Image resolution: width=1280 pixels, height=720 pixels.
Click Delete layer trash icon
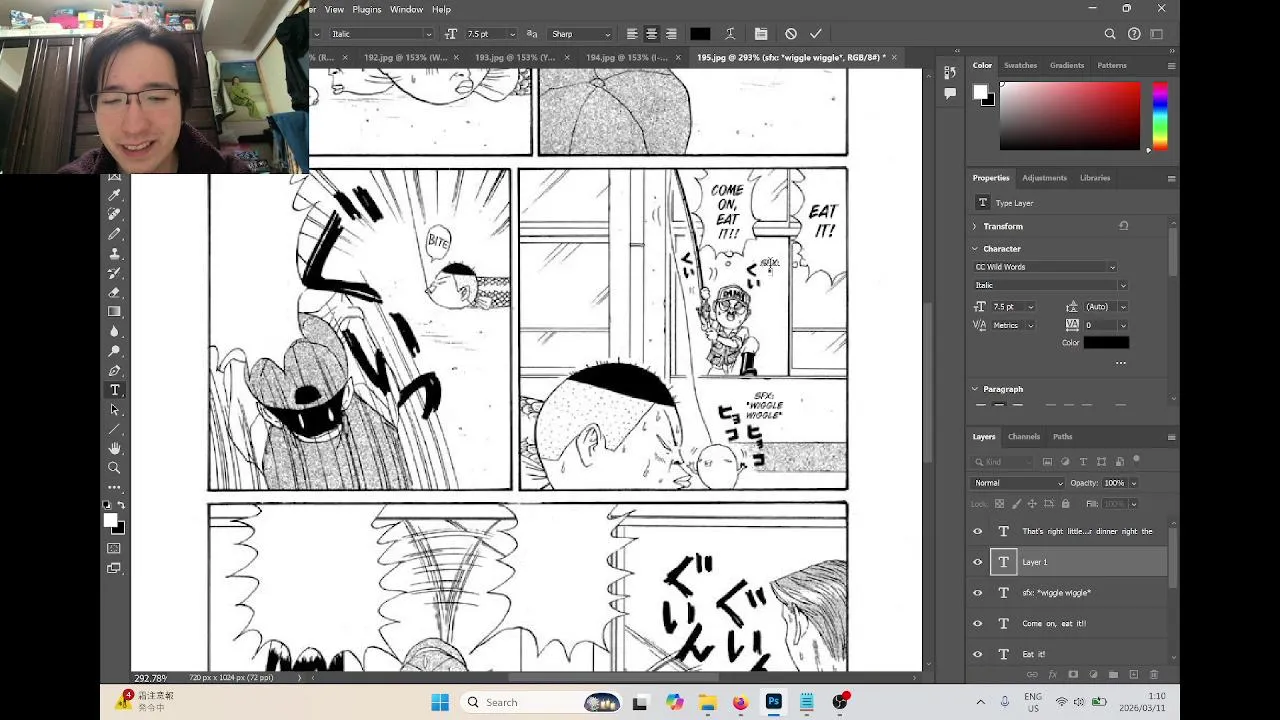(x=1153, y=675)
